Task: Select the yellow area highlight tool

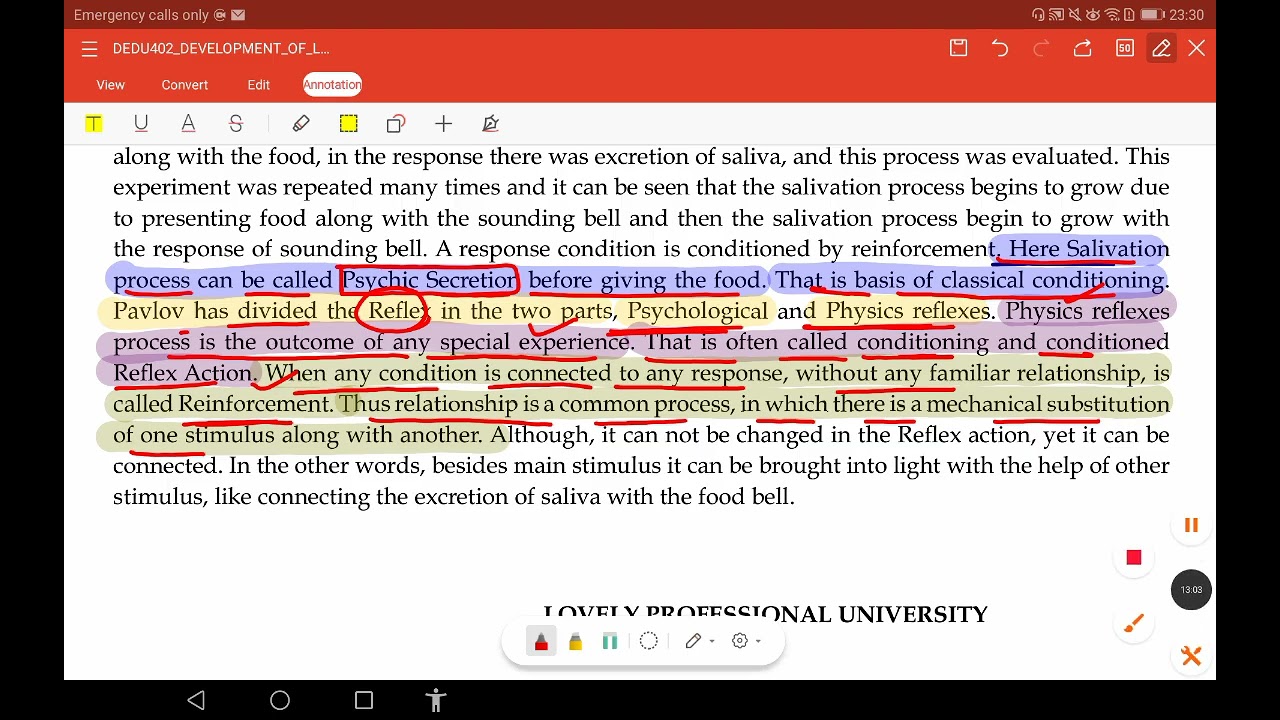Action: pos(348,124)
